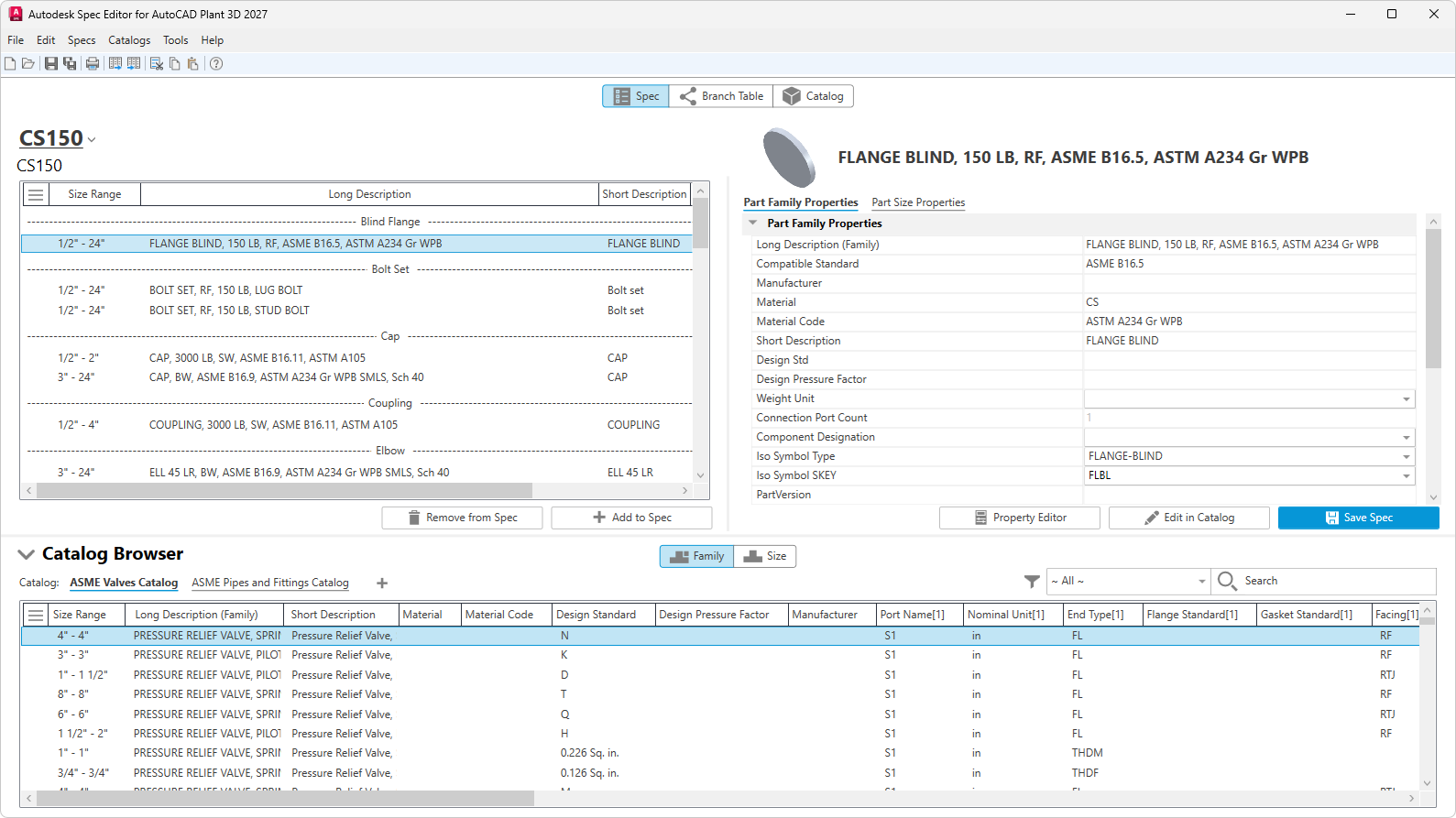This screenshot has width=1456, height=818.
Task: Collapse the Part Family Properties section
Action: (x=752, y=223)
